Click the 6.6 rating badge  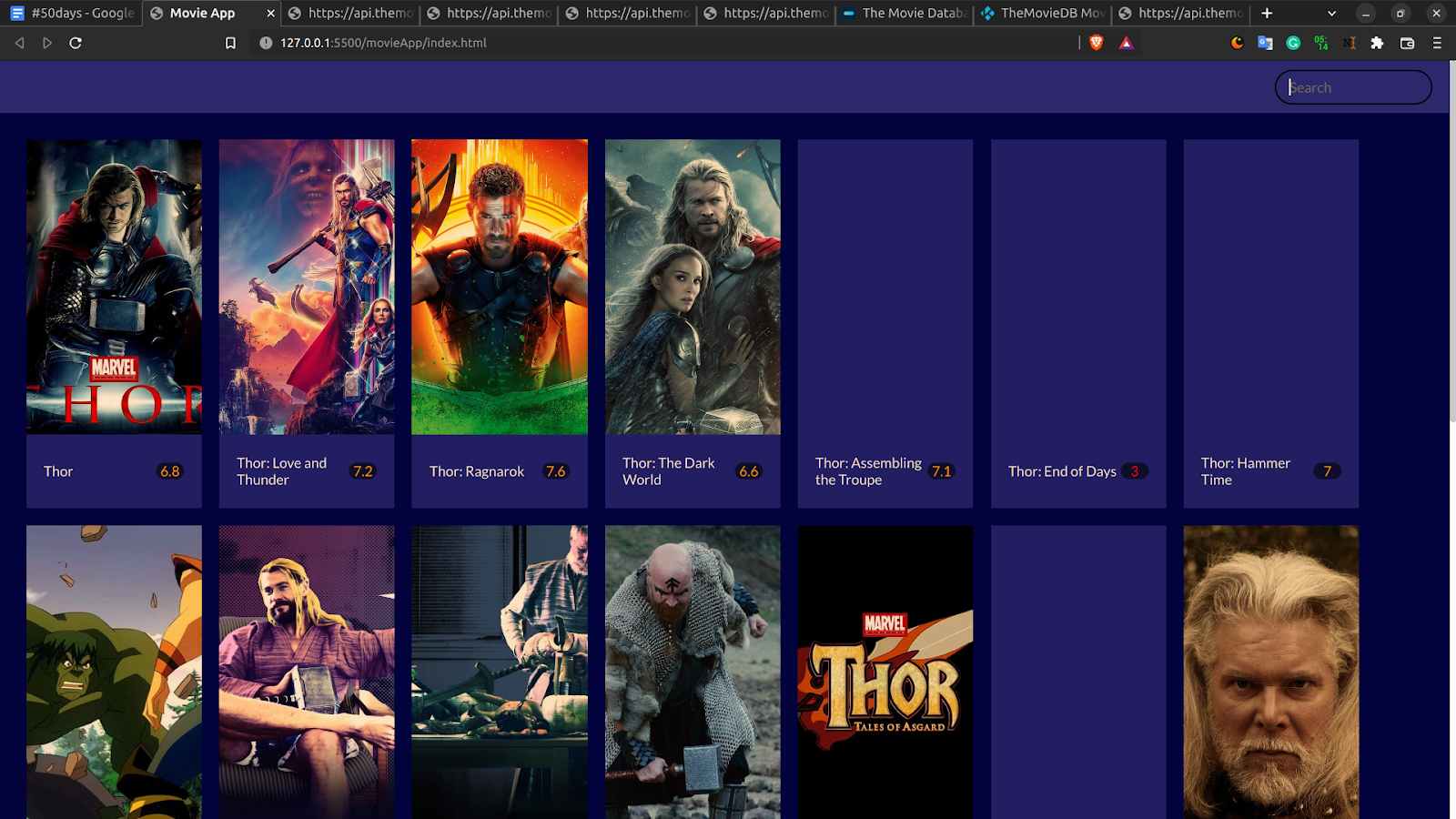coord(749,471)
